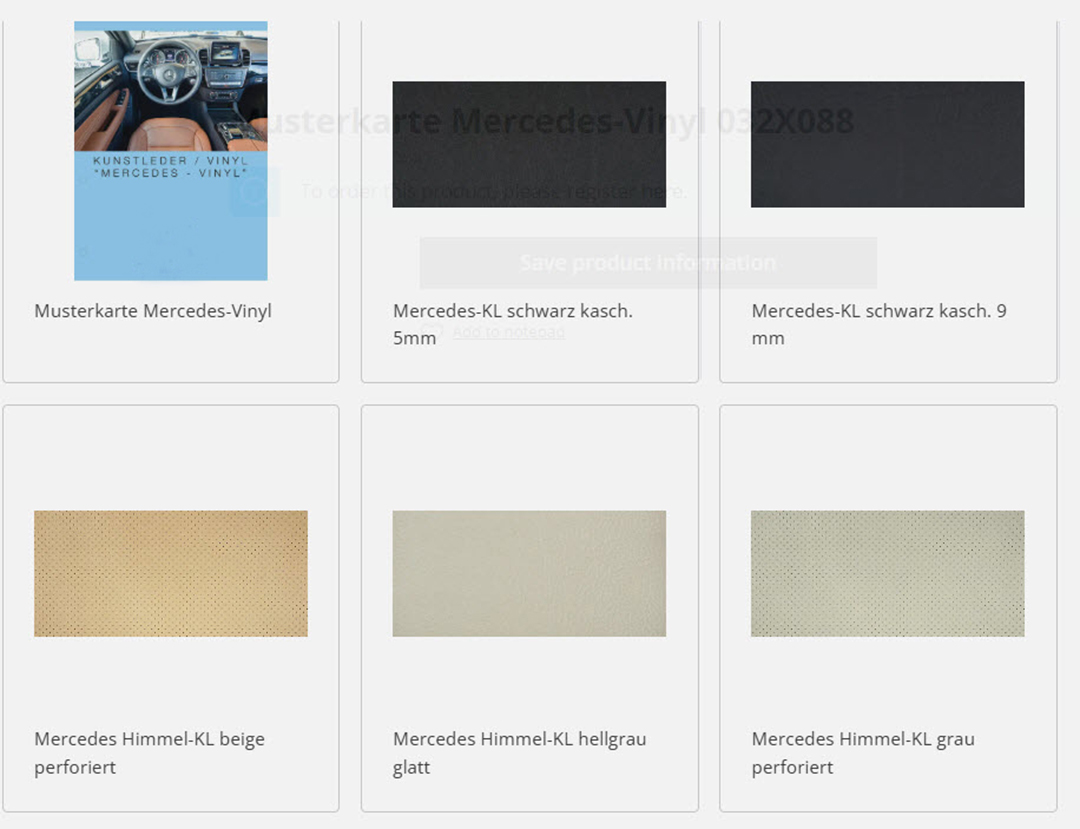Click the heart icon beside Add to notepad
Image resolution: width=1080 pixels, height=829 pixels.
[433, 332]
